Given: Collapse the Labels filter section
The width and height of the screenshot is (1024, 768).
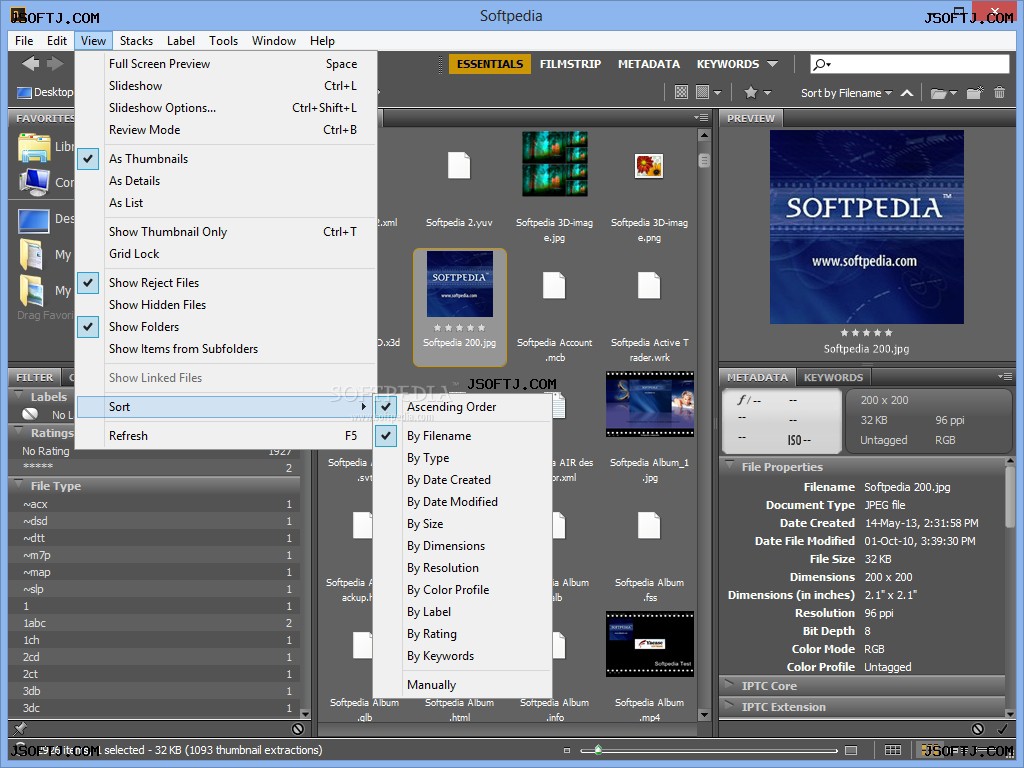Looking at the screenshot, I should [19, 396].
